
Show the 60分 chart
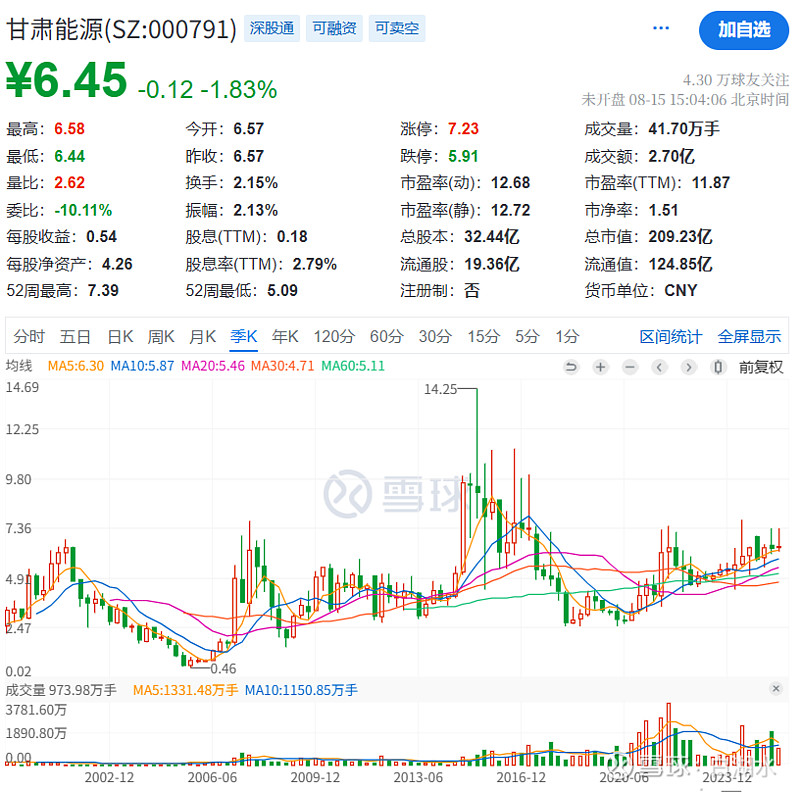tap(387, 336)
